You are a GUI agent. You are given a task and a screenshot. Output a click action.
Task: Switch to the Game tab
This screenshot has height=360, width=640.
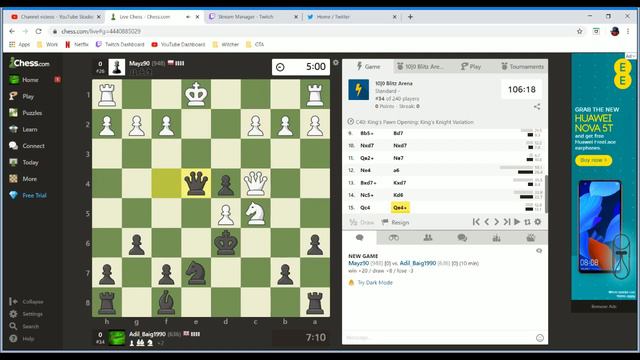[368, 66]
